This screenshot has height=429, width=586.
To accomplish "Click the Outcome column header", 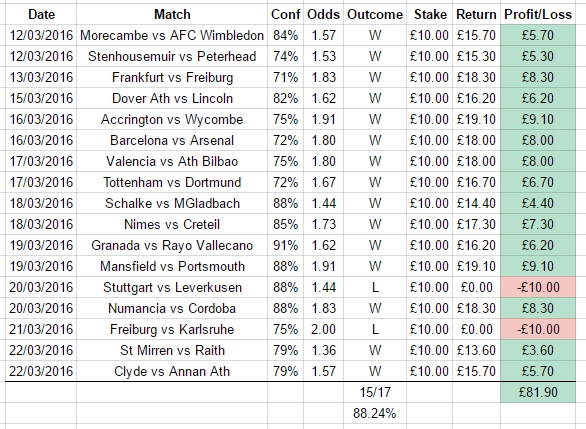I will coord(374,15).
